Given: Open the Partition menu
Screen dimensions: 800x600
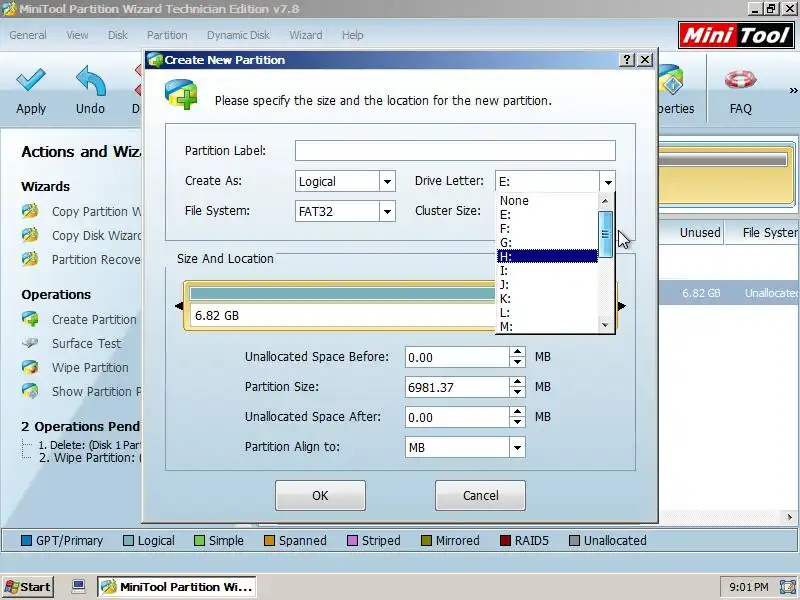Looking at the screenshot, I should coord(167,35).
